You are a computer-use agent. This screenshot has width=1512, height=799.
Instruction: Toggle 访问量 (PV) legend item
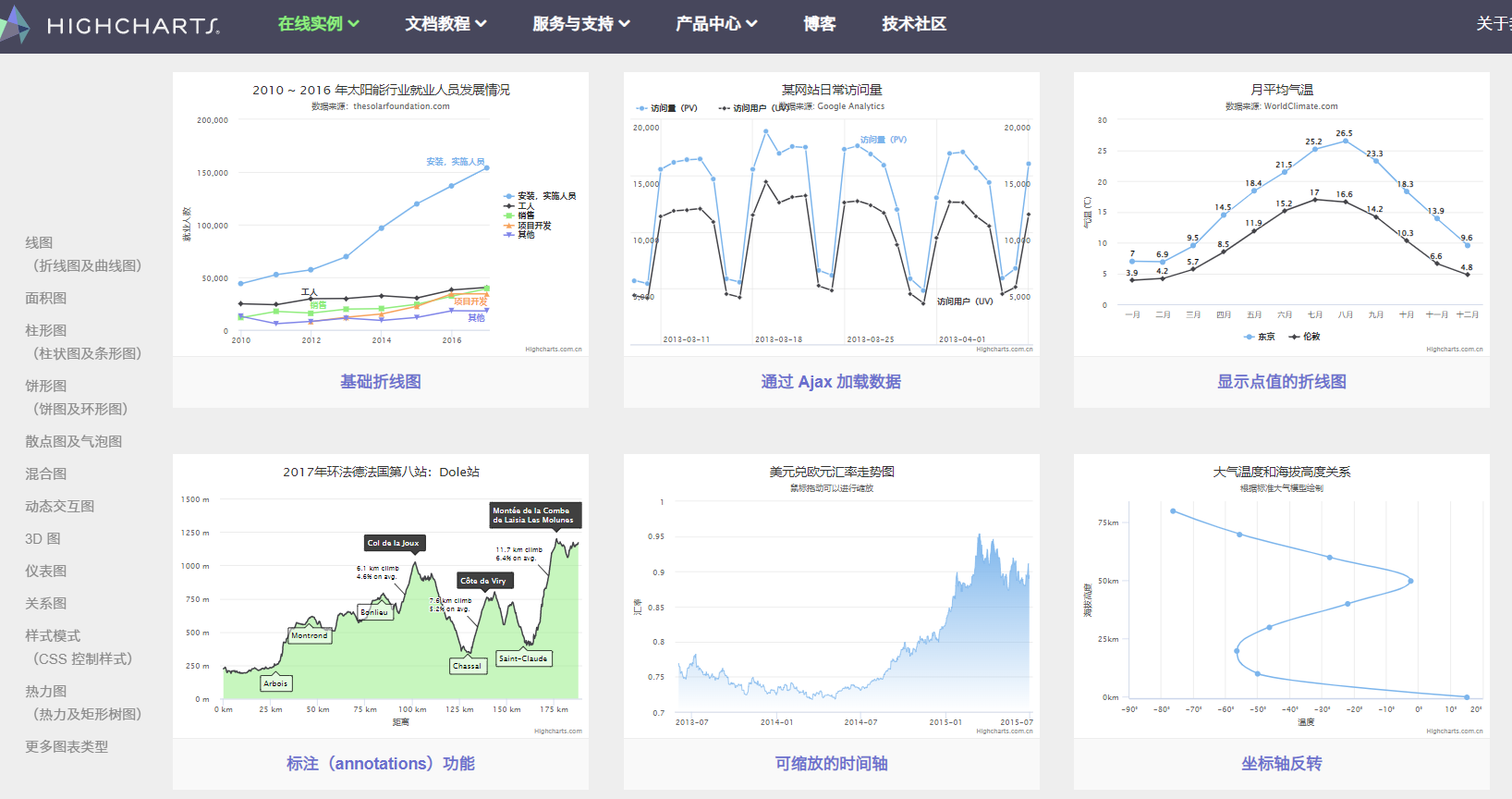coord(666,108)
